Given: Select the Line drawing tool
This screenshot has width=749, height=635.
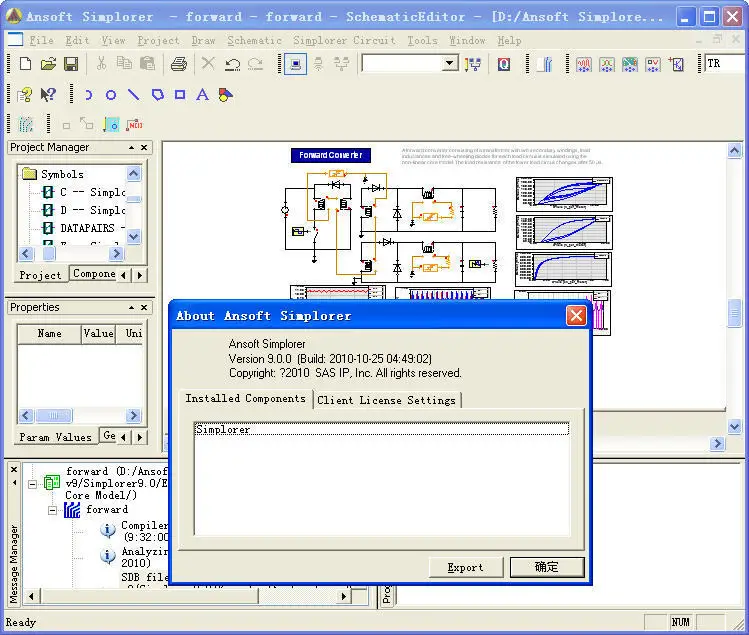Looking at the screenshot, I should coord(134,95).
